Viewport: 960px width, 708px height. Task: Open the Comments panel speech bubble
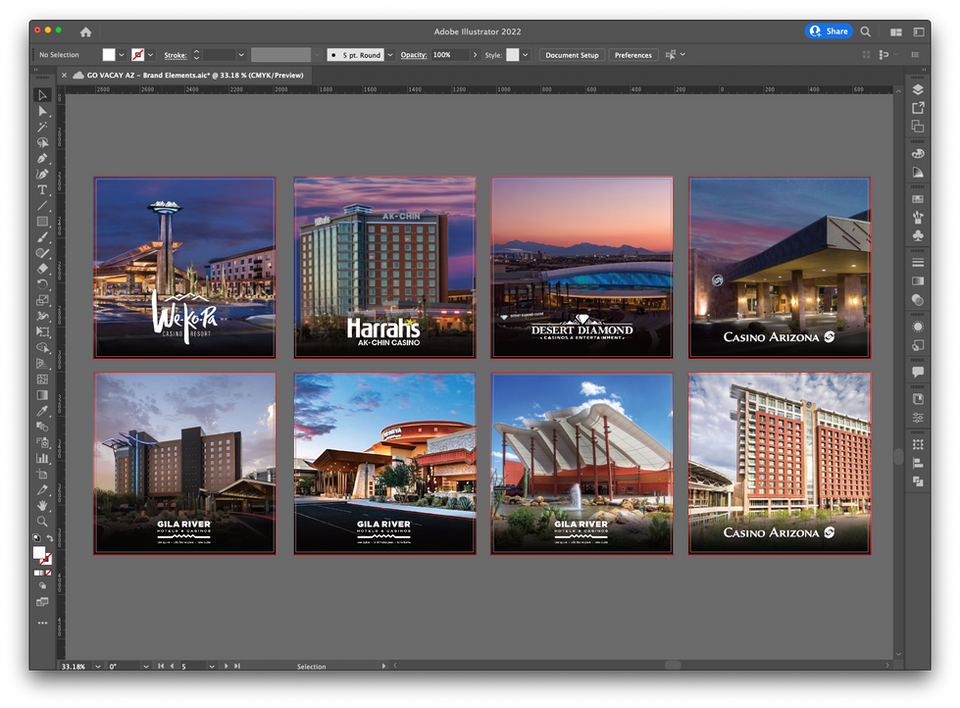pyautogui.click(x=918, y=372)
